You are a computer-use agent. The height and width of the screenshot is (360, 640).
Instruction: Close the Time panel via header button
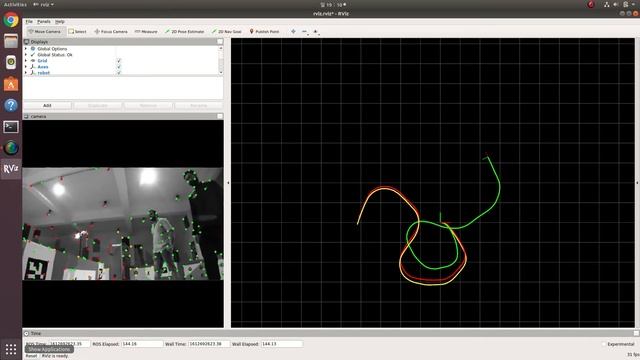[x=636, y=333]
